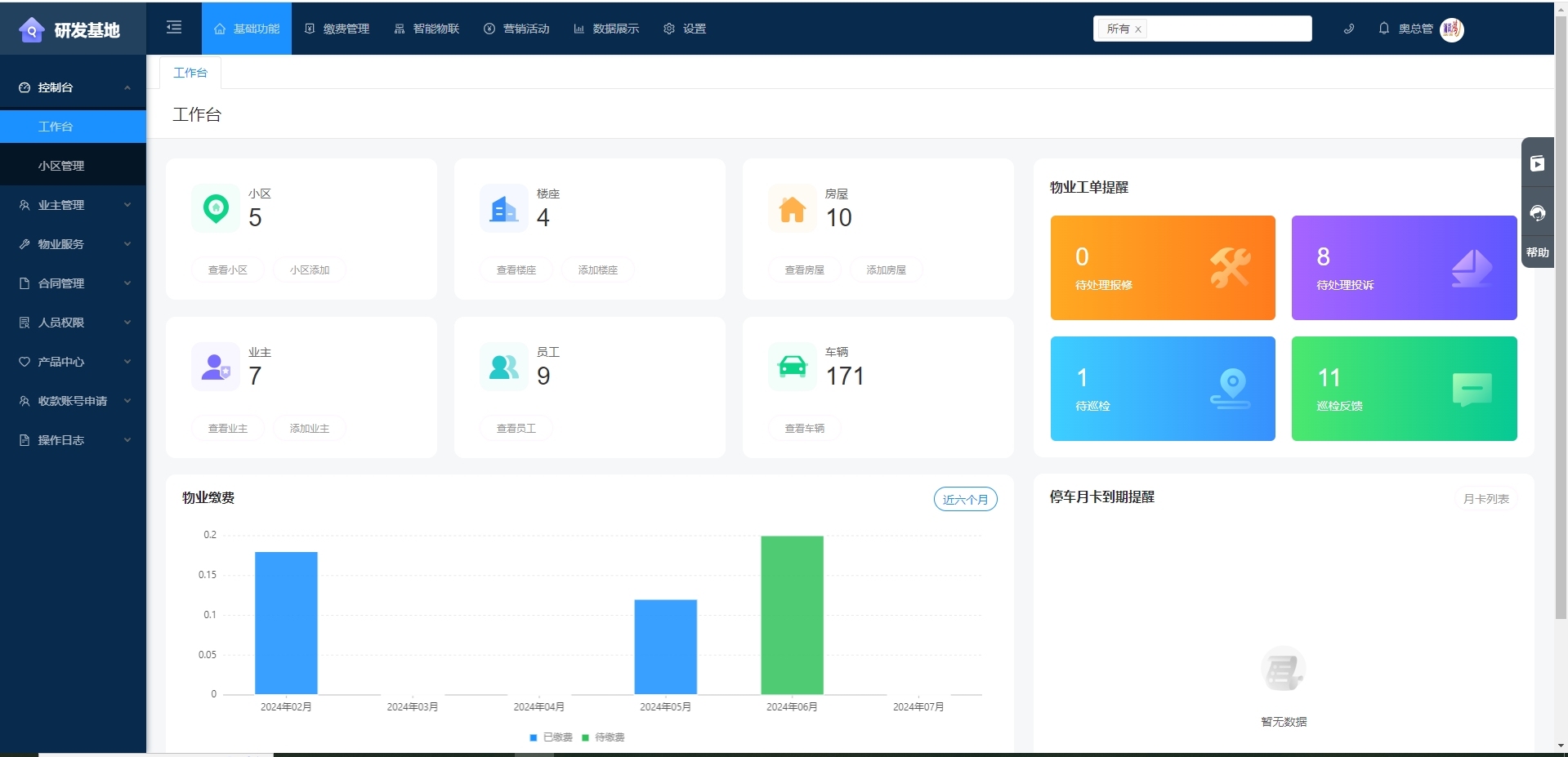Screen dimensions: 1568x757
Task: Select the 设置 top menu
Action: click(685, 29)
